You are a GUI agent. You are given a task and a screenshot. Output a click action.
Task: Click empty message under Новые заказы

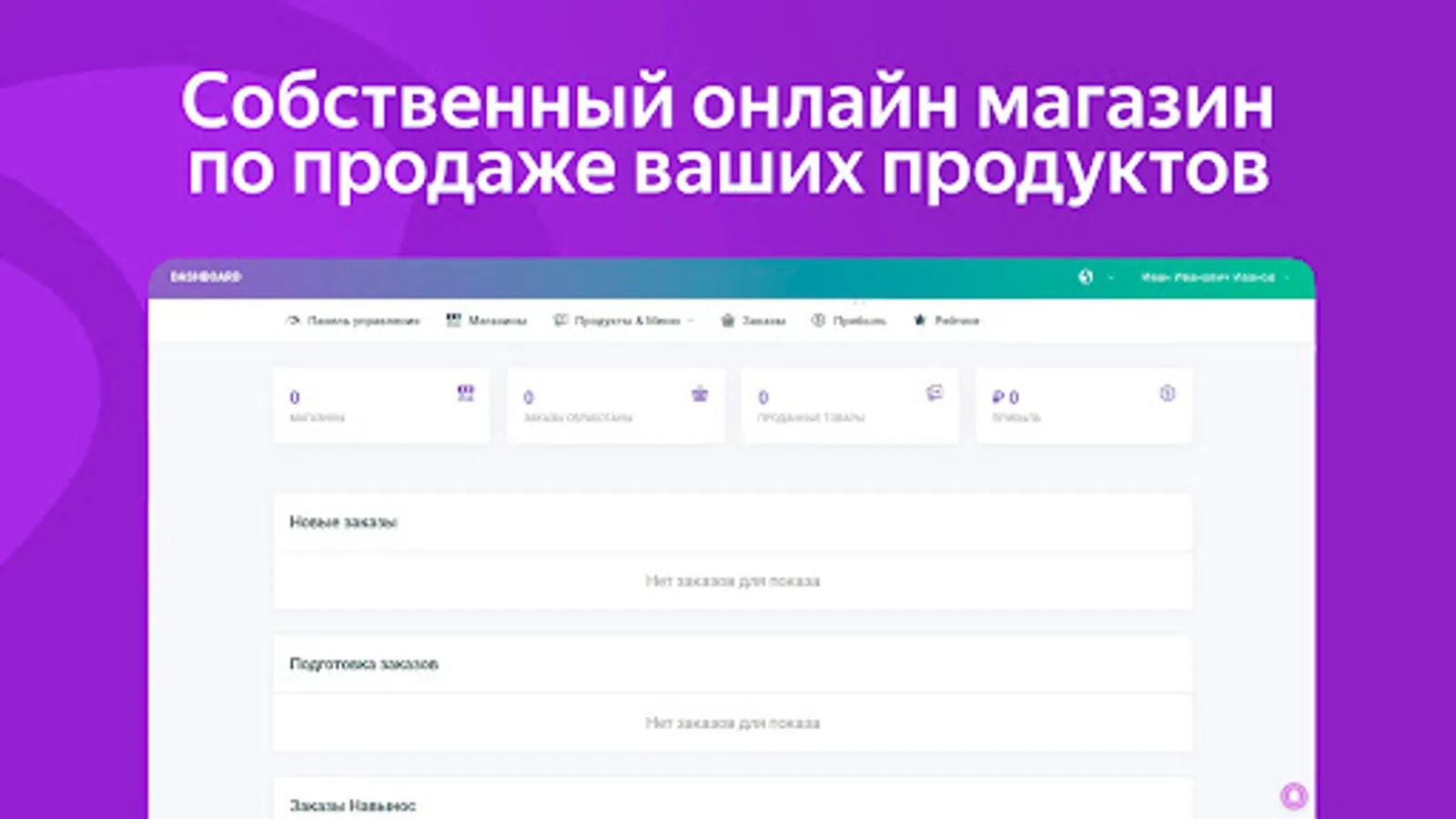pyautogui.click(x=733, y=581)
